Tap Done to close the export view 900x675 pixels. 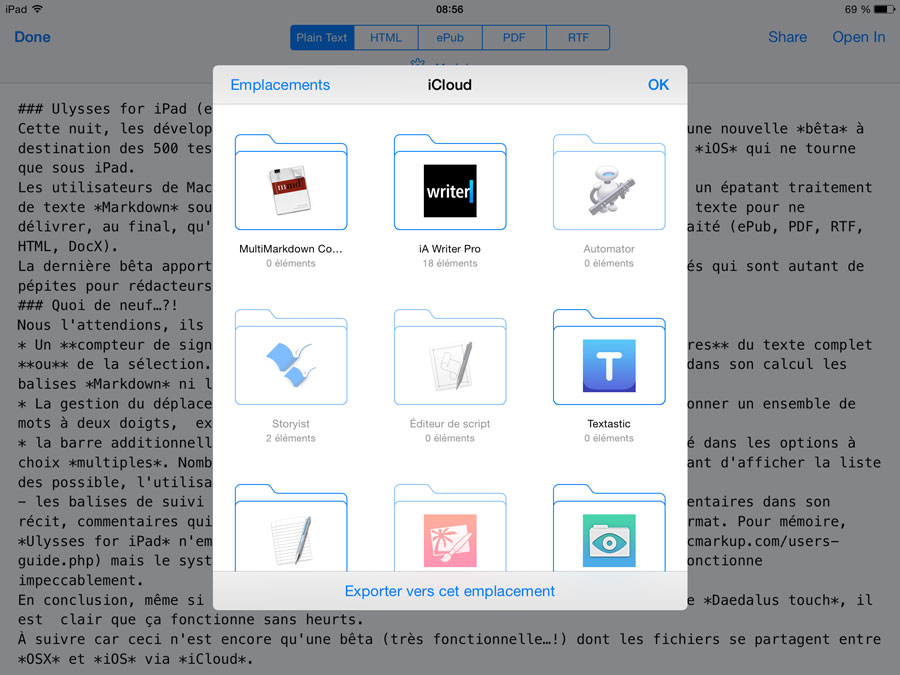coord(32,37)
